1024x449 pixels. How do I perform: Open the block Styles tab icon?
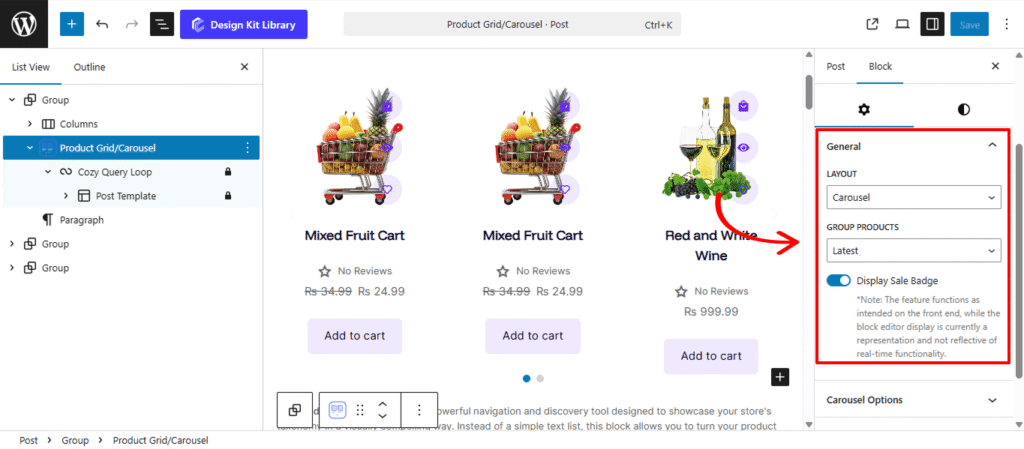[963, 108]
